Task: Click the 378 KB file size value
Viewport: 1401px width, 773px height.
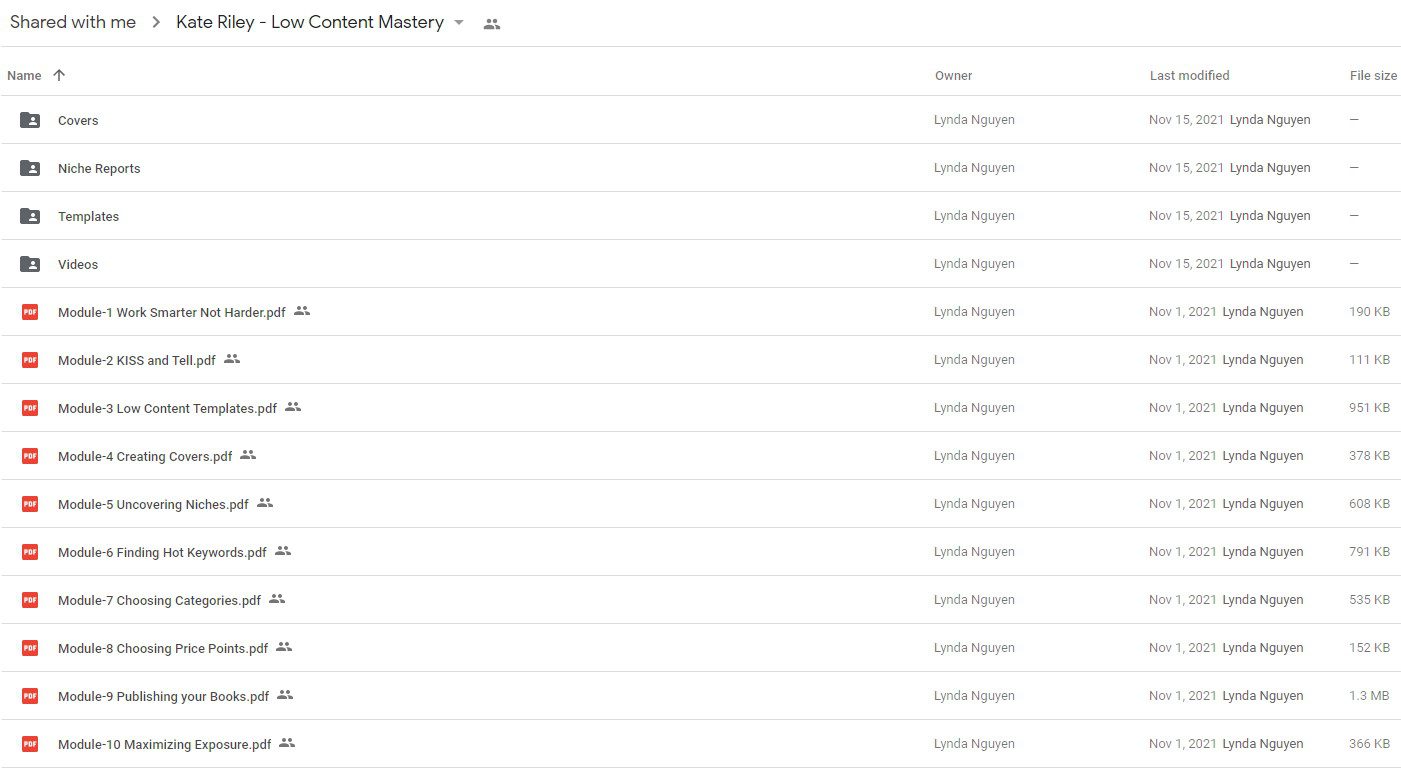Action: [1369, 456]
